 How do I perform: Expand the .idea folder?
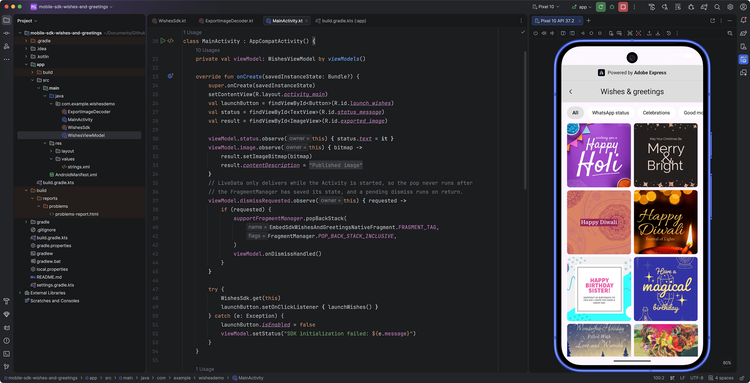coord(26,49)
